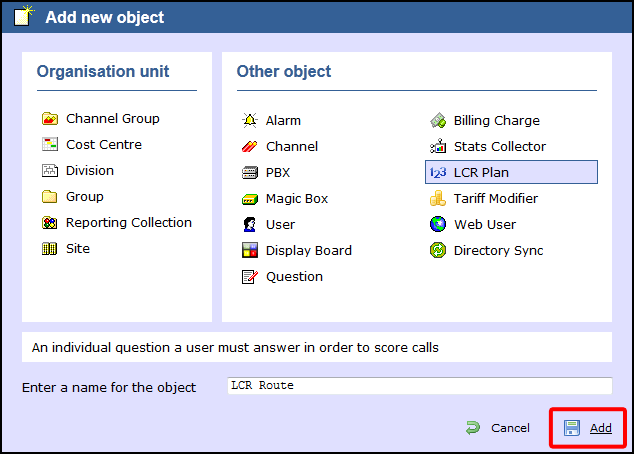Choose Site as the object type
The image size is (634, 454).
77,249
